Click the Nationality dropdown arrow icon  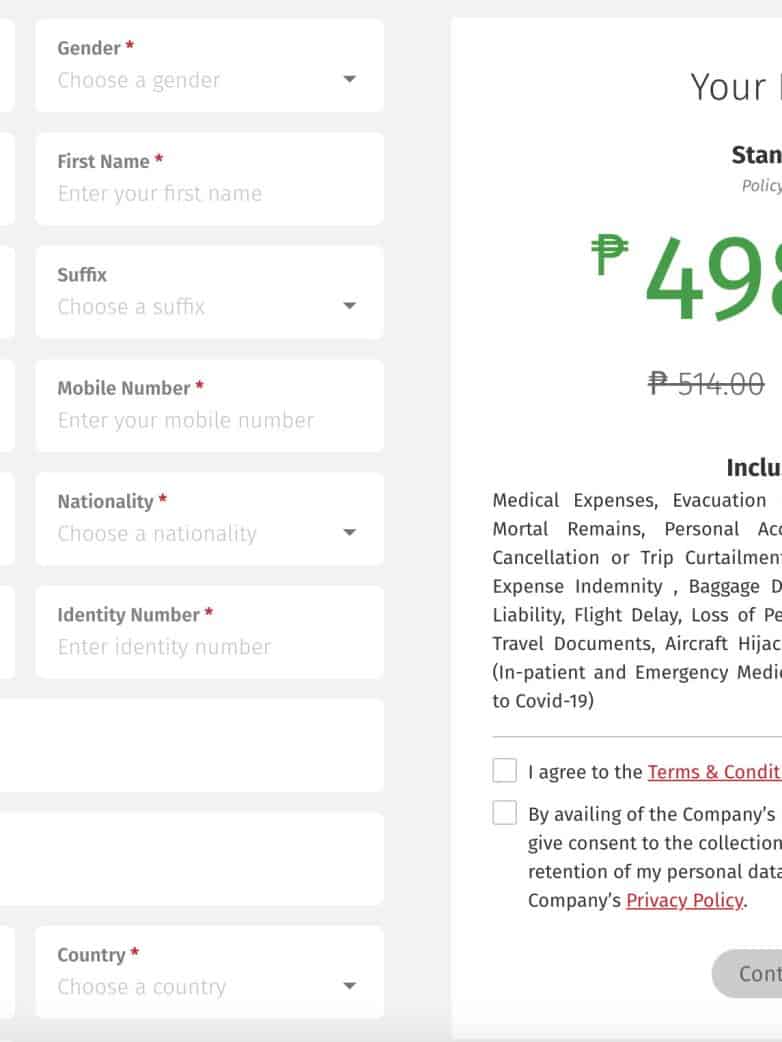coord(349,533)
